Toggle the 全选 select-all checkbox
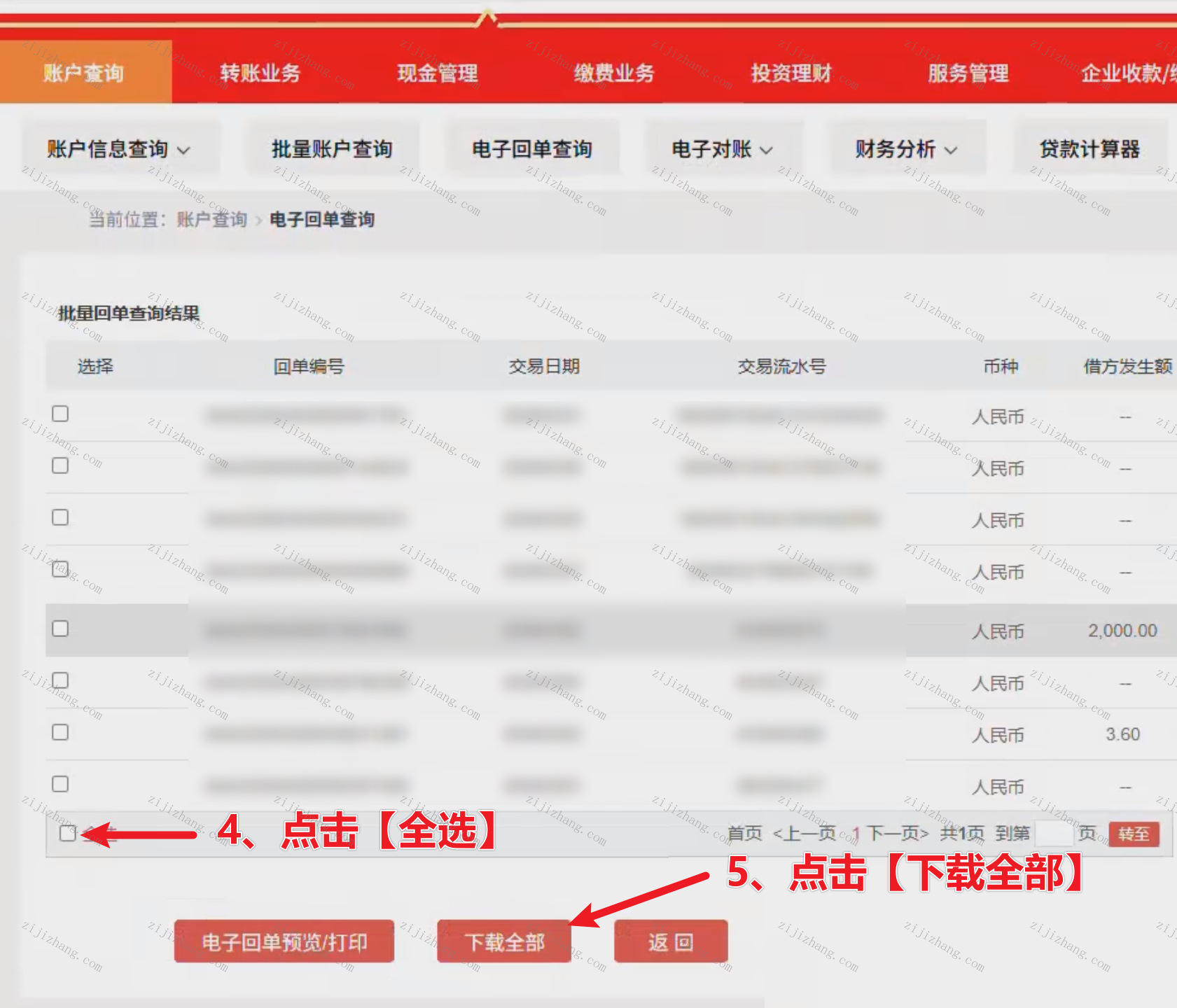Screen dimensions: 1177x1008 click(x=68, y=833)
